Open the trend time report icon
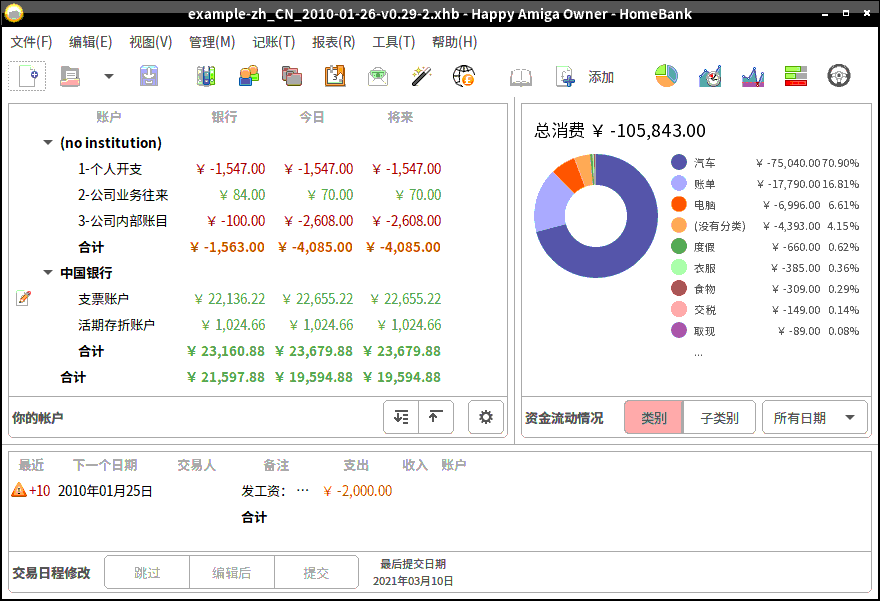Viewport: 880px width, 601px height. pyautogui.click(x=710, y=76)
